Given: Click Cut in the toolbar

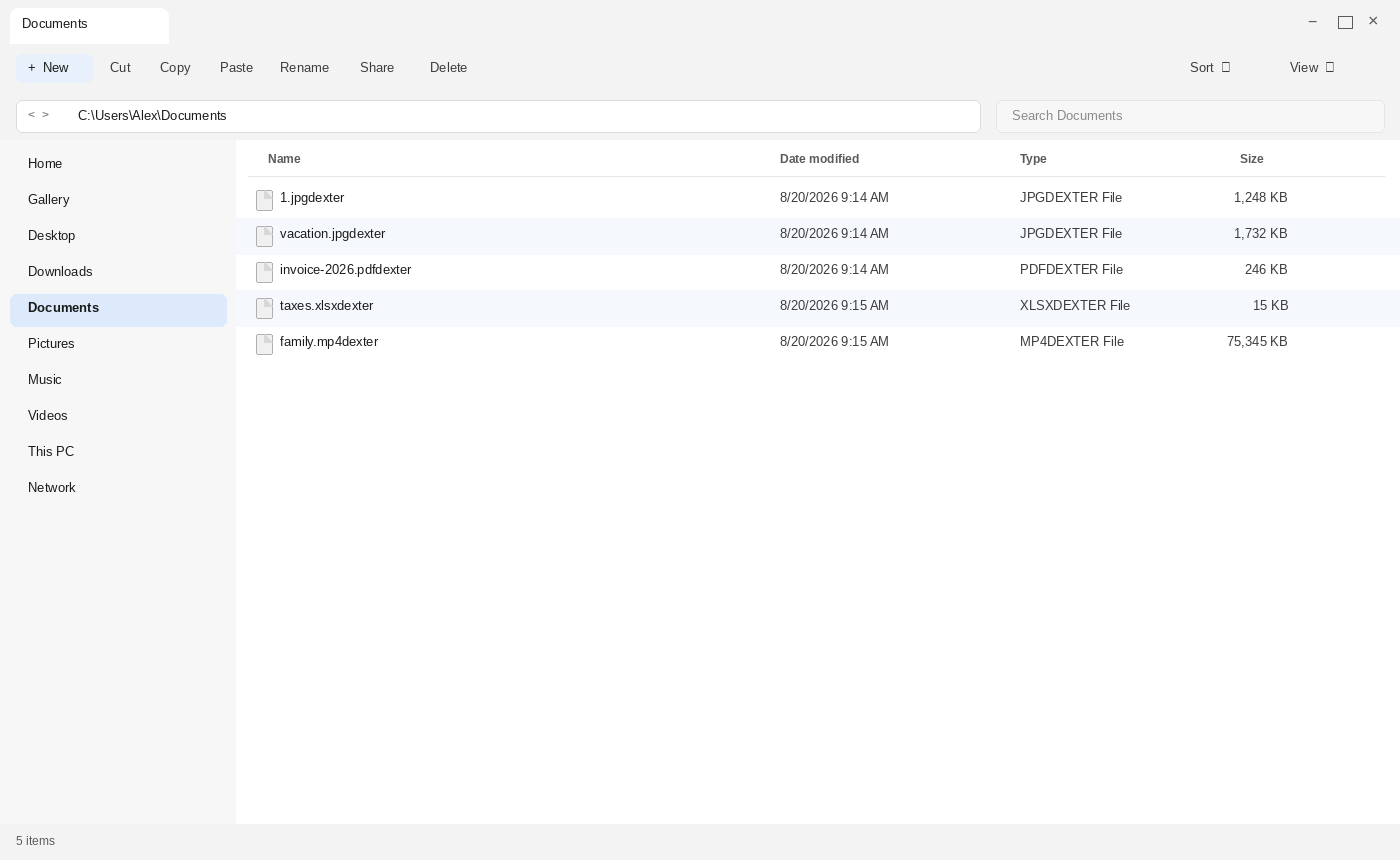Looking at the screenshot, I should (120, 68).
